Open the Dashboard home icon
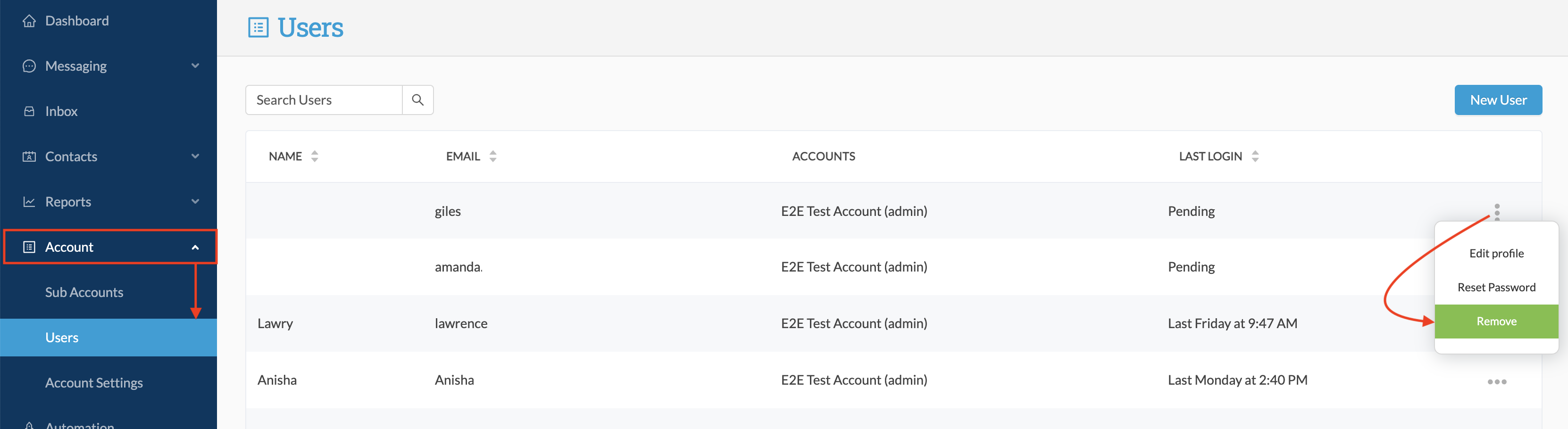Viewport: 1568px width, 429px height. [29, 21]
